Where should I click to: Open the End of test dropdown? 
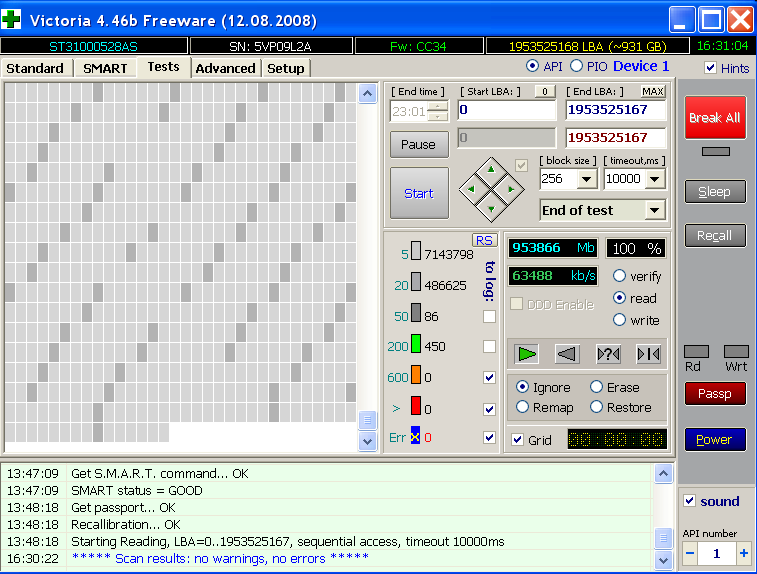coord(655,210)
